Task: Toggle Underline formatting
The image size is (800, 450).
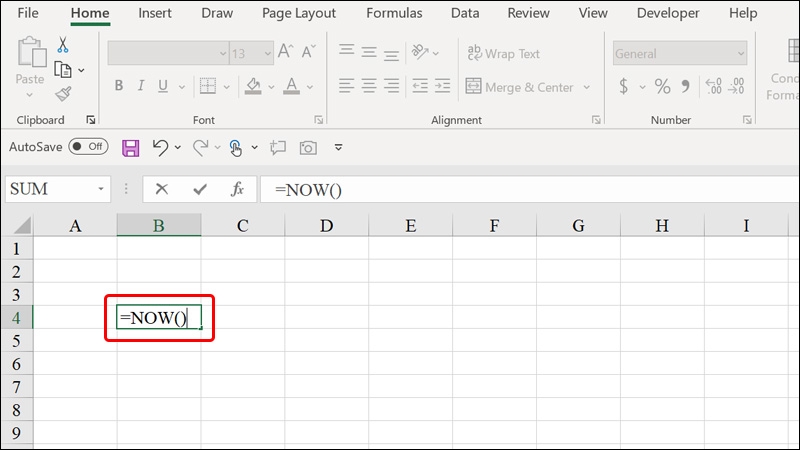Action: [x=163, y=86]
